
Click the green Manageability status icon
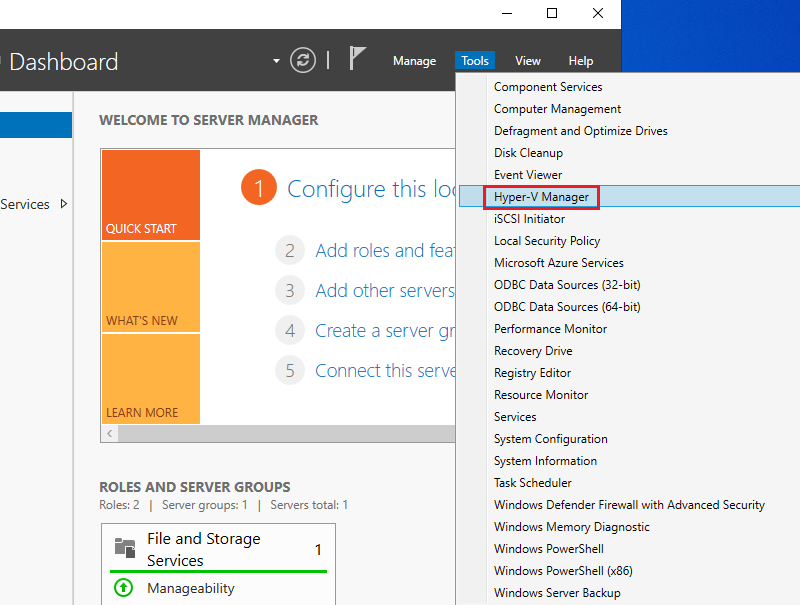click(123, 588)
